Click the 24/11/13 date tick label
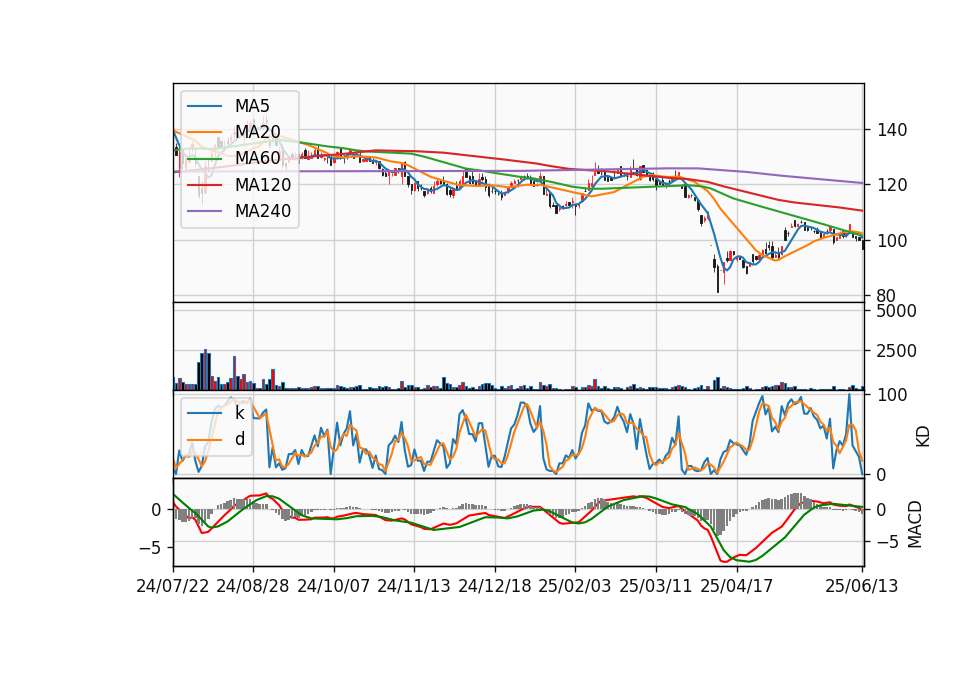 pyautogui.click(x=414, y=586)
